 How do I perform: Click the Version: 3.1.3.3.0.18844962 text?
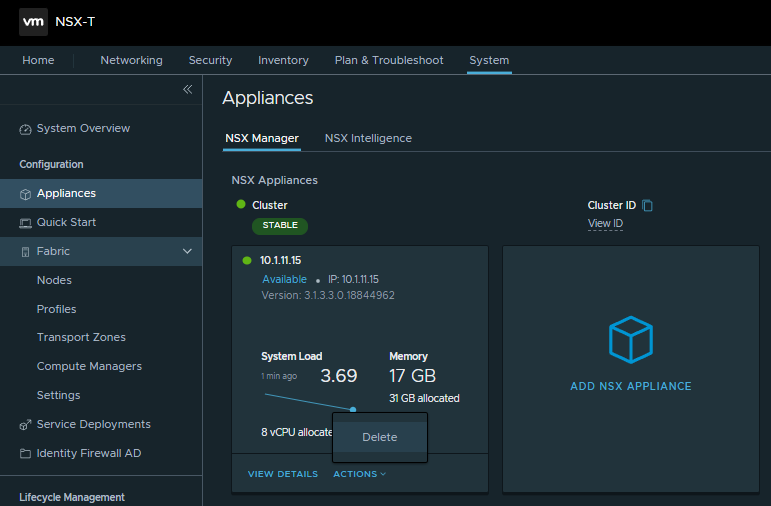tap(328, 295)
